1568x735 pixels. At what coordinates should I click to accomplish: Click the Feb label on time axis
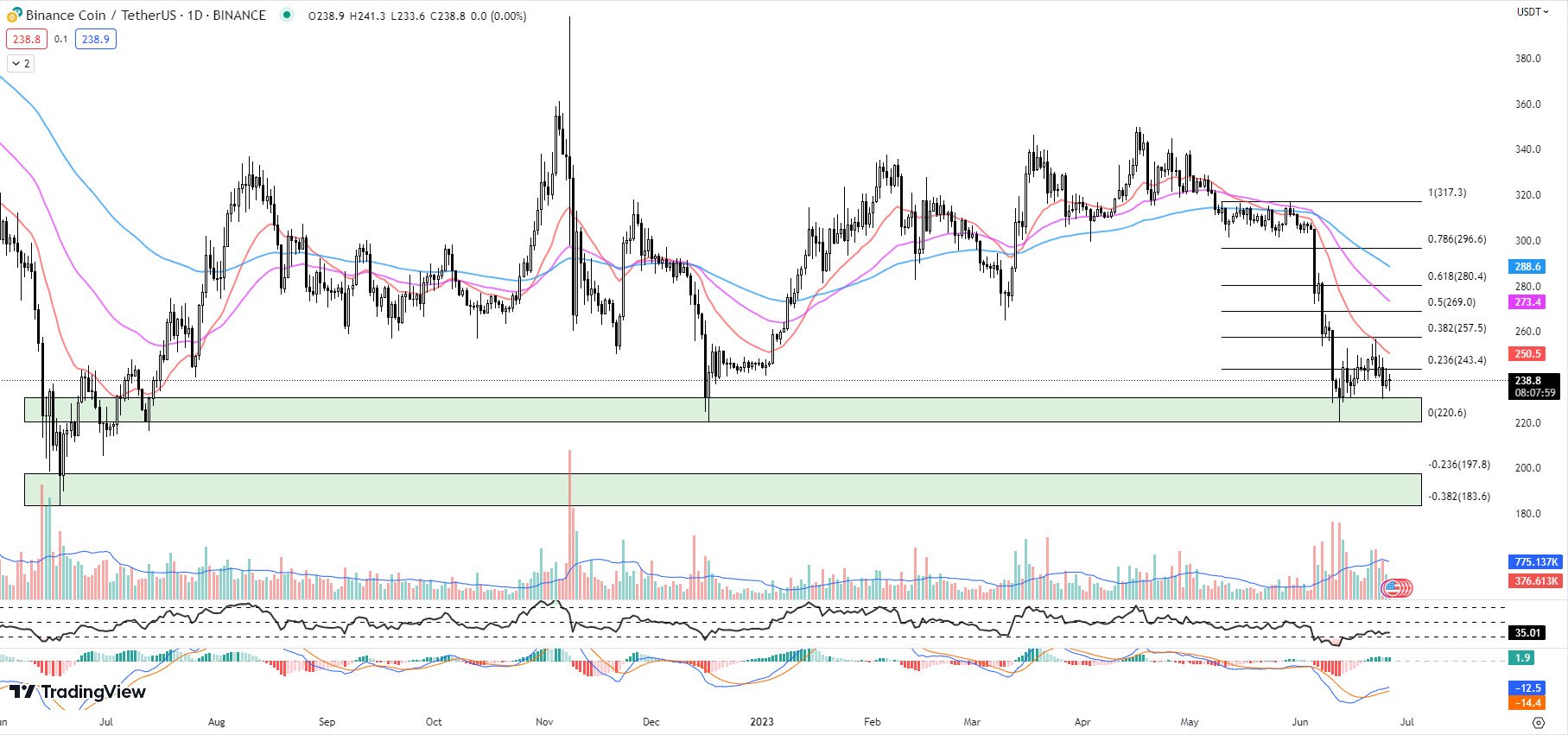click(873, 722)
